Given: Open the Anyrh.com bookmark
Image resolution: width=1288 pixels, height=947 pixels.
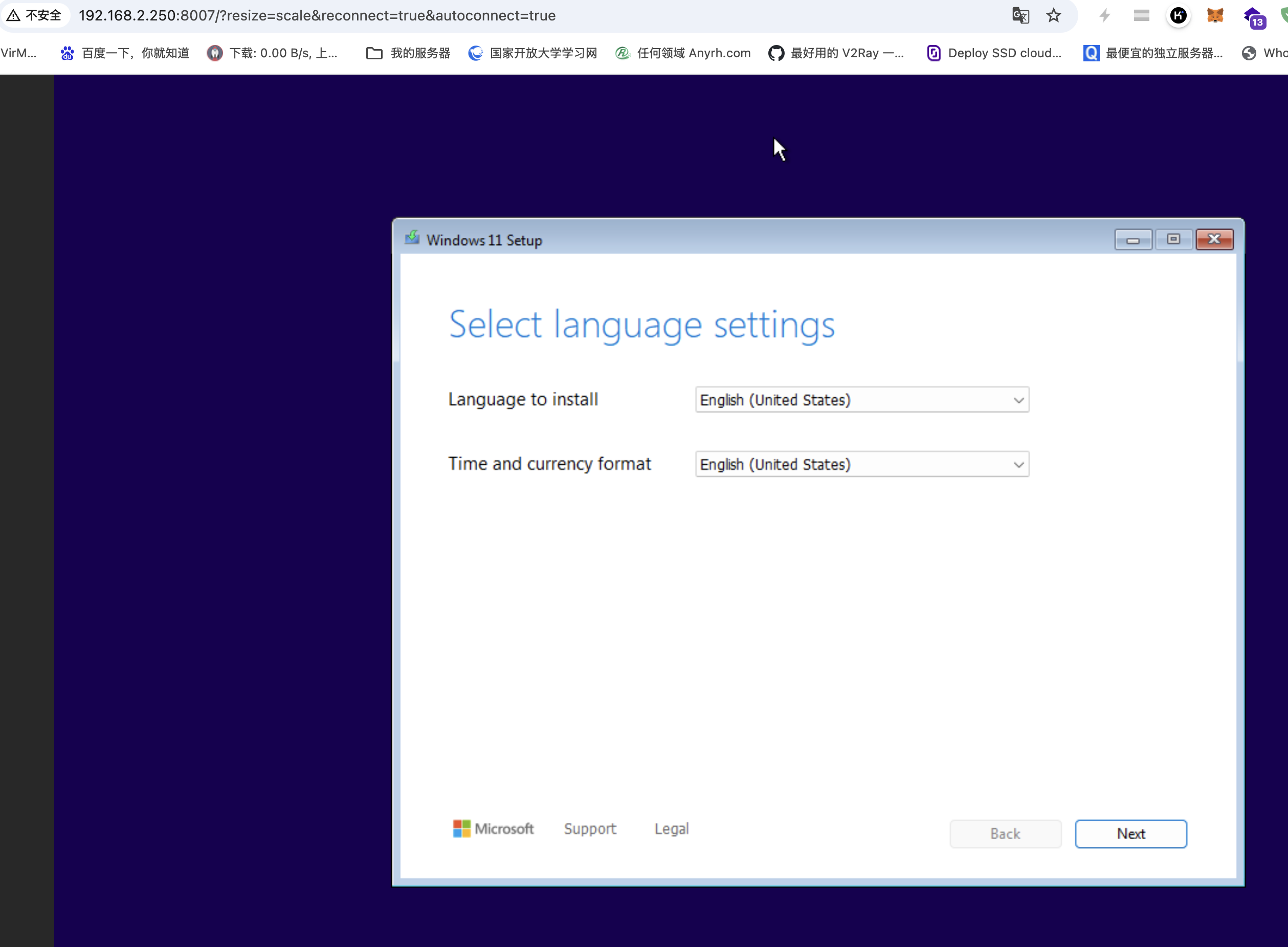Looking at the screenshot, I should pyautogui.click(x=682, y=53).
